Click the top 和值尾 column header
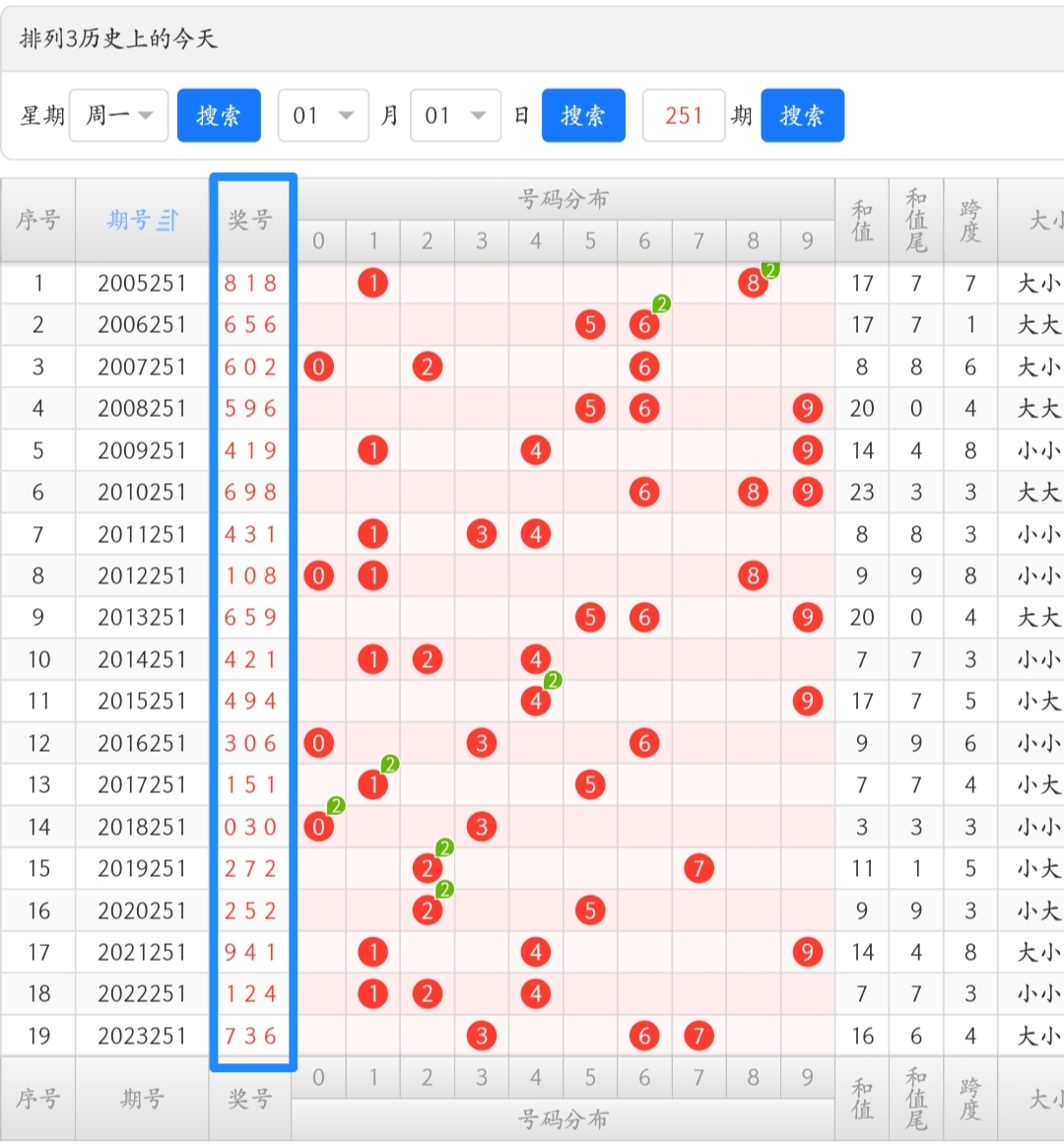 coord(916,220)
